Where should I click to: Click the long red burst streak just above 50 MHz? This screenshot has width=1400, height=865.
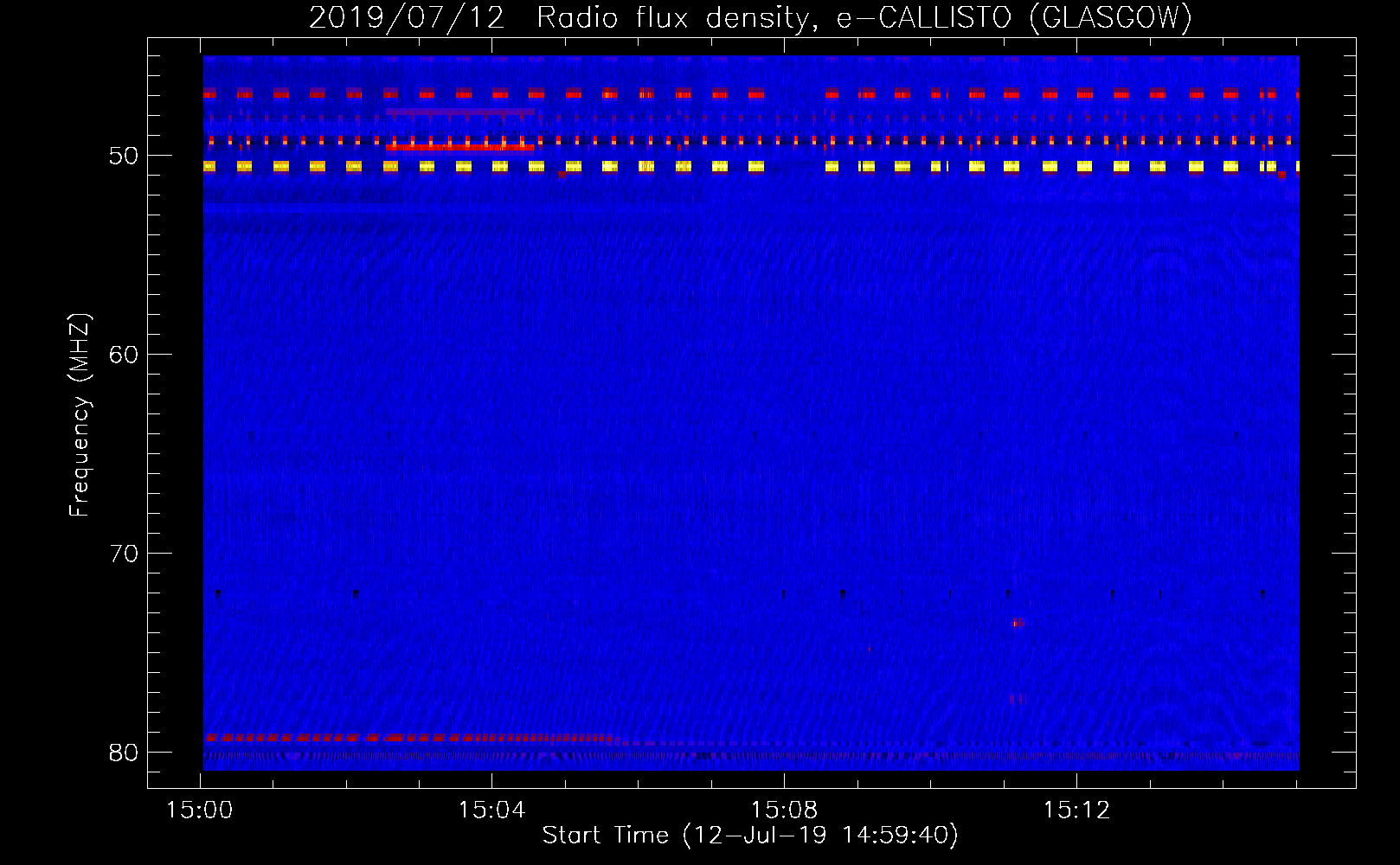pos(460,147)
